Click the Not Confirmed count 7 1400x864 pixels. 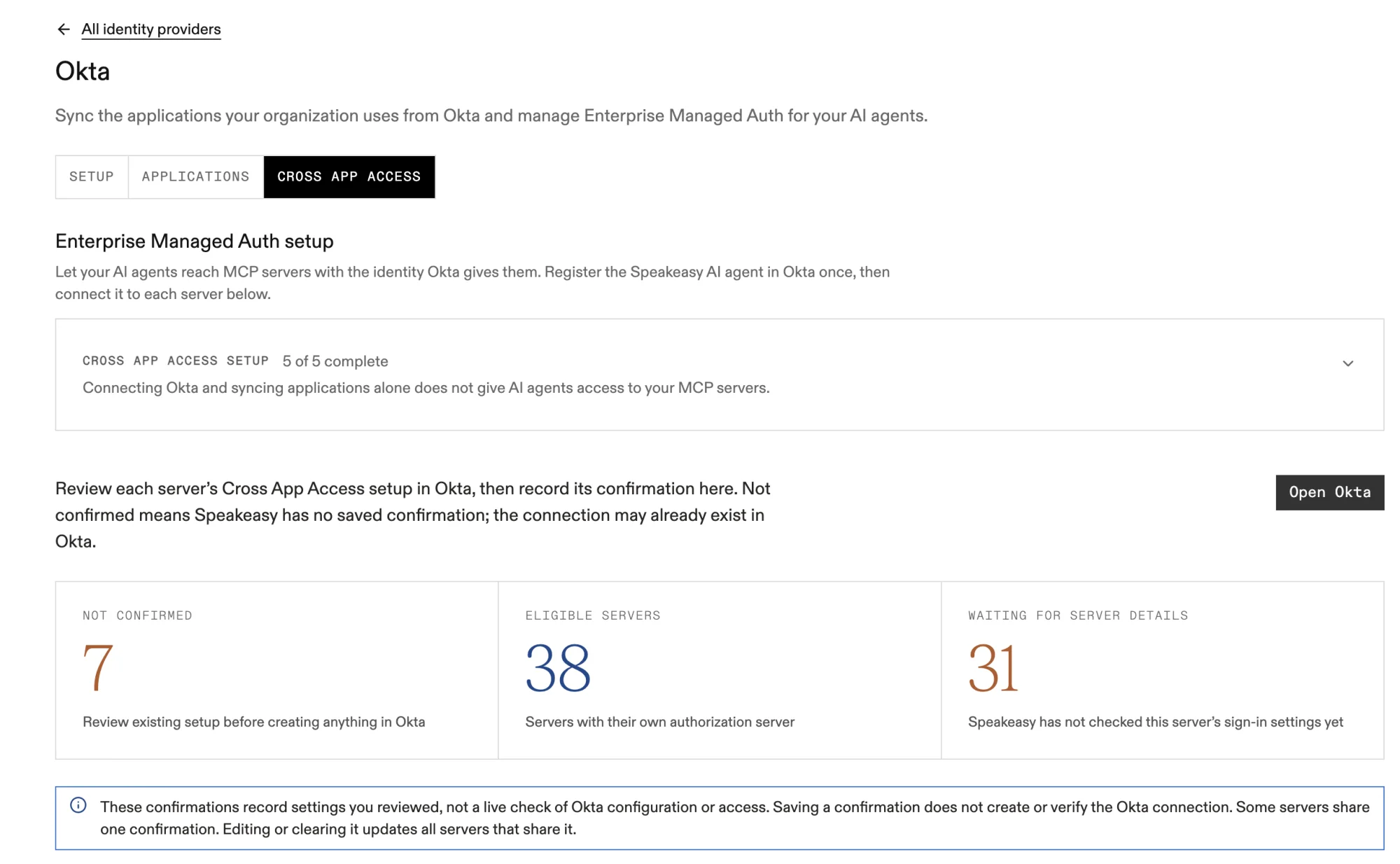pos(98,668)
